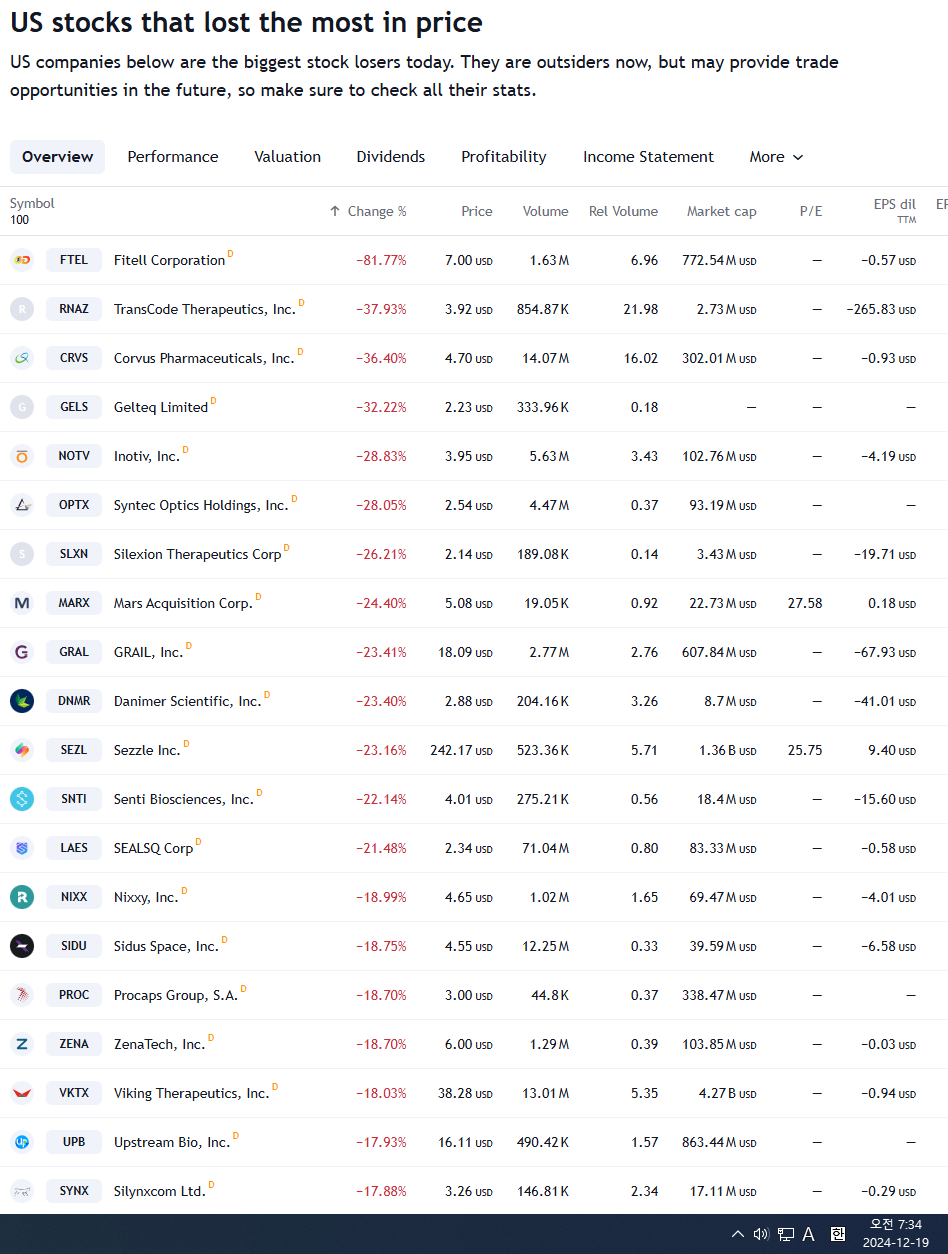Open the taskbar network icon
This screenshot has width=948, height=1254.
(786, 1234)
